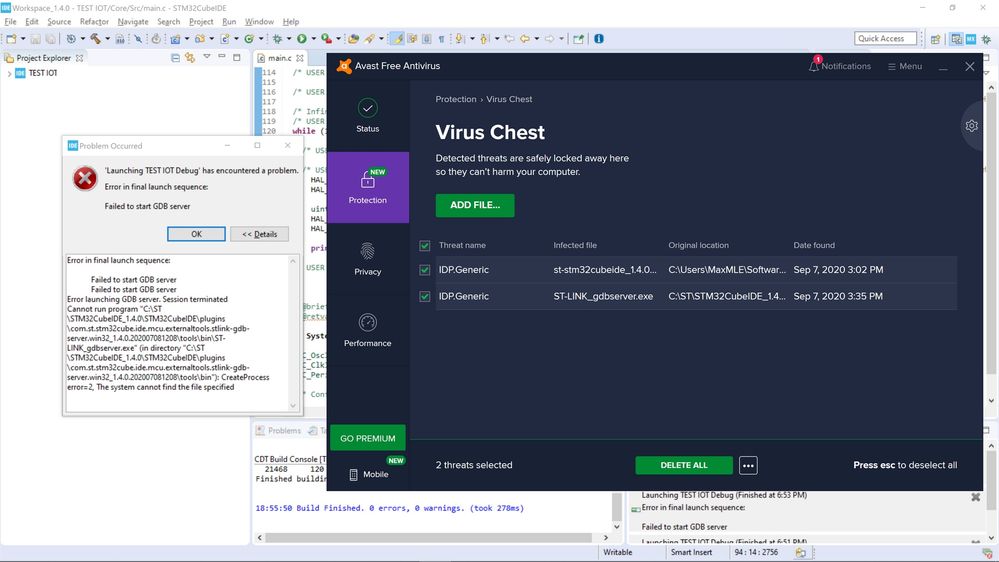Click the Quick Access search field

click(885, 39)
